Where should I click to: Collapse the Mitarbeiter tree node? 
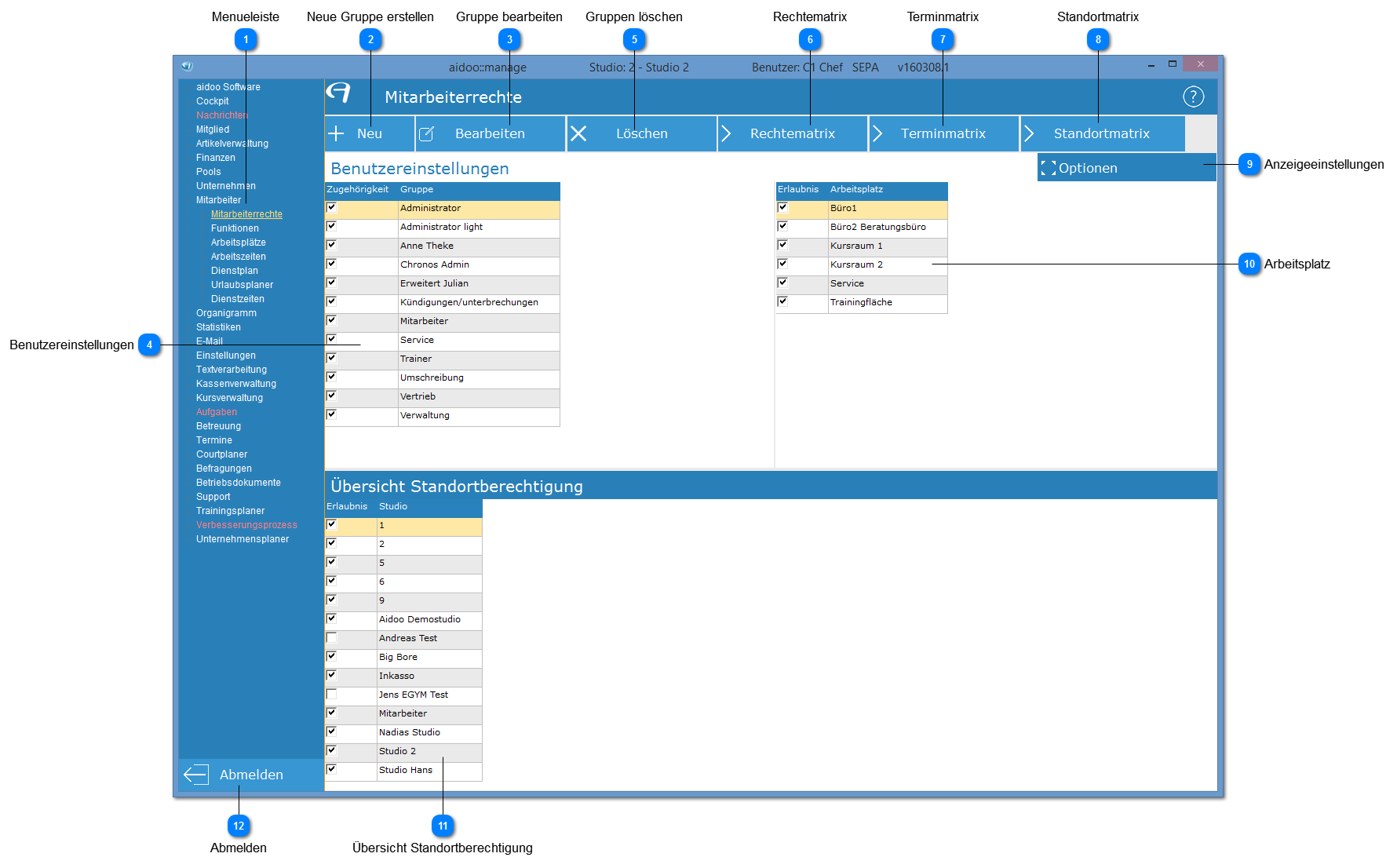point(219,200)
